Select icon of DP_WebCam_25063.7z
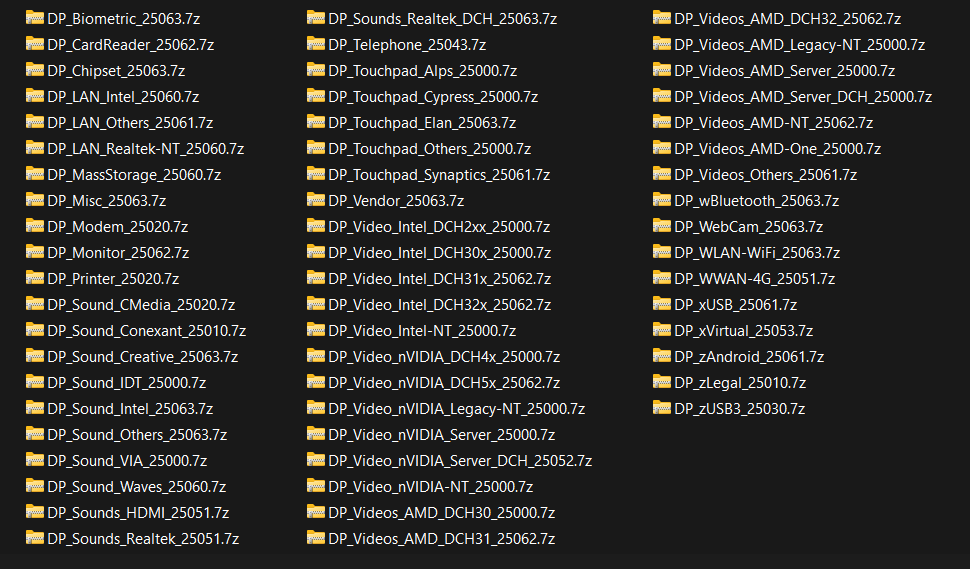This screenshot has width=970, height=569. 662,225
